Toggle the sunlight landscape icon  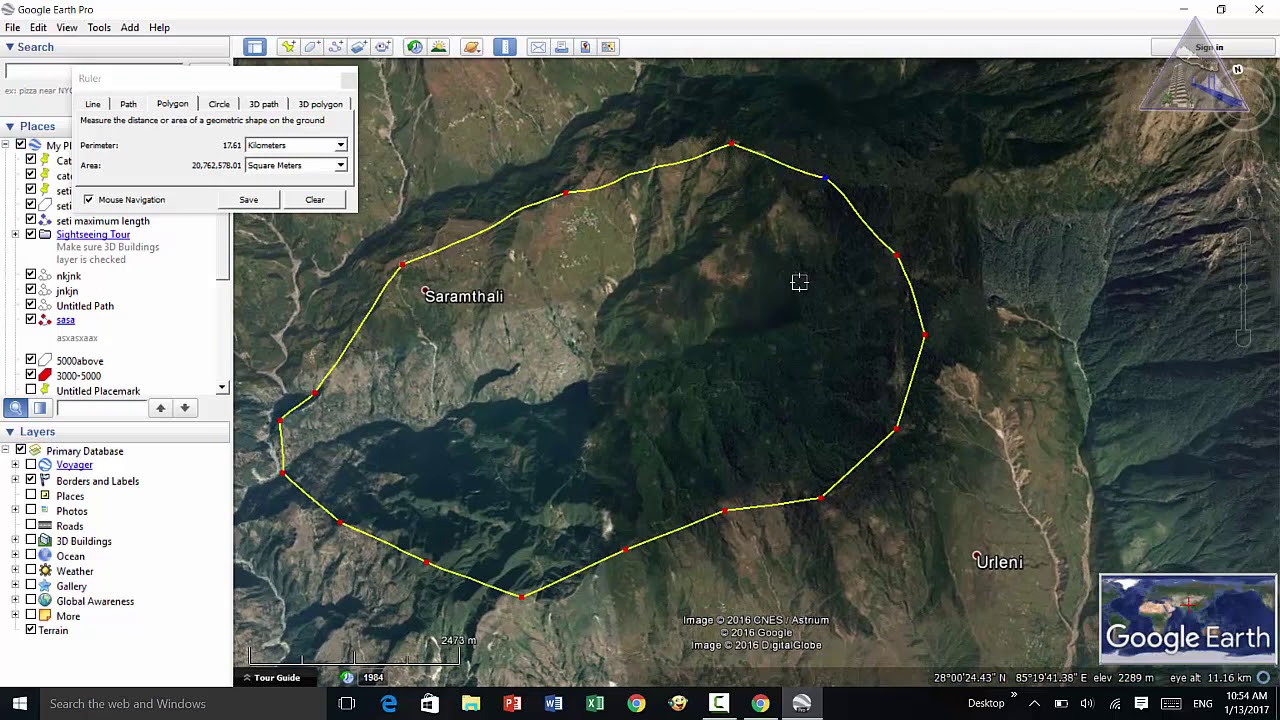point(438,47)
